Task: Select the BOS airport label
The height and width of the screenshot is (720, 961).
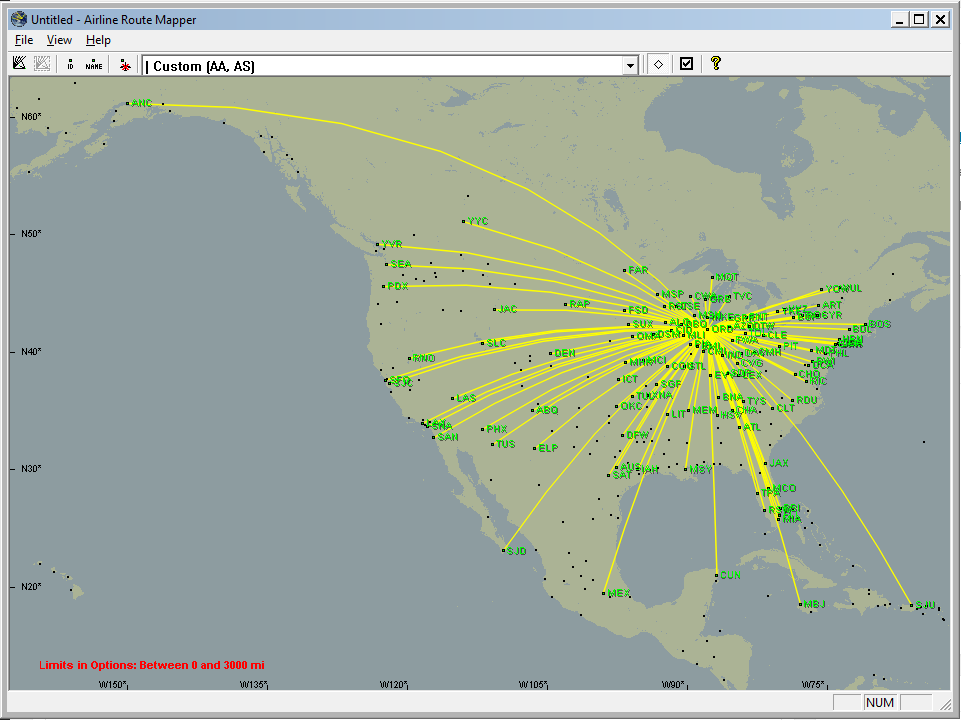Action: pos(880,325)
